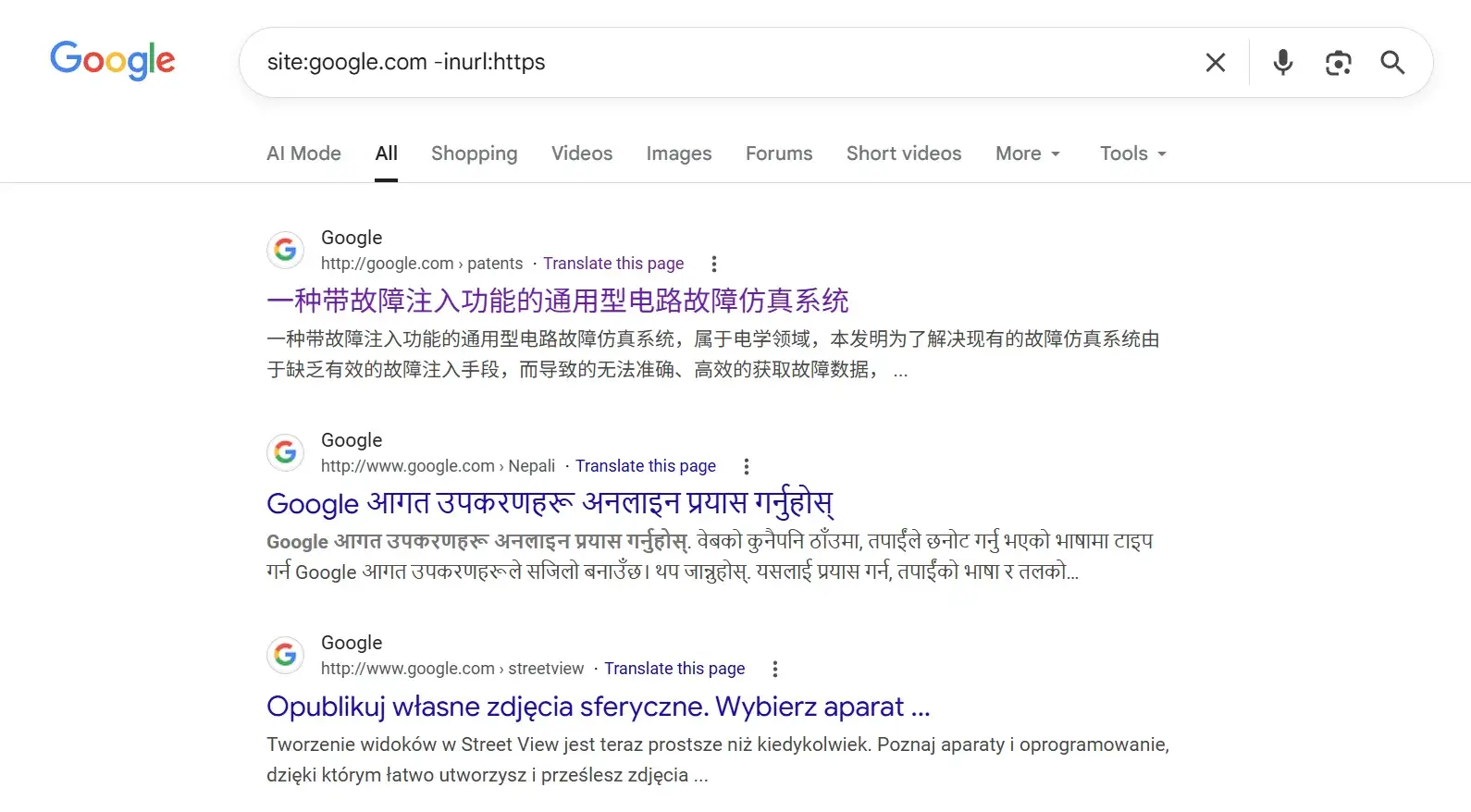This screenshot has width=1471, height=812.
Task: Submit search with the magnifying glass icon
Action: 1392,62
